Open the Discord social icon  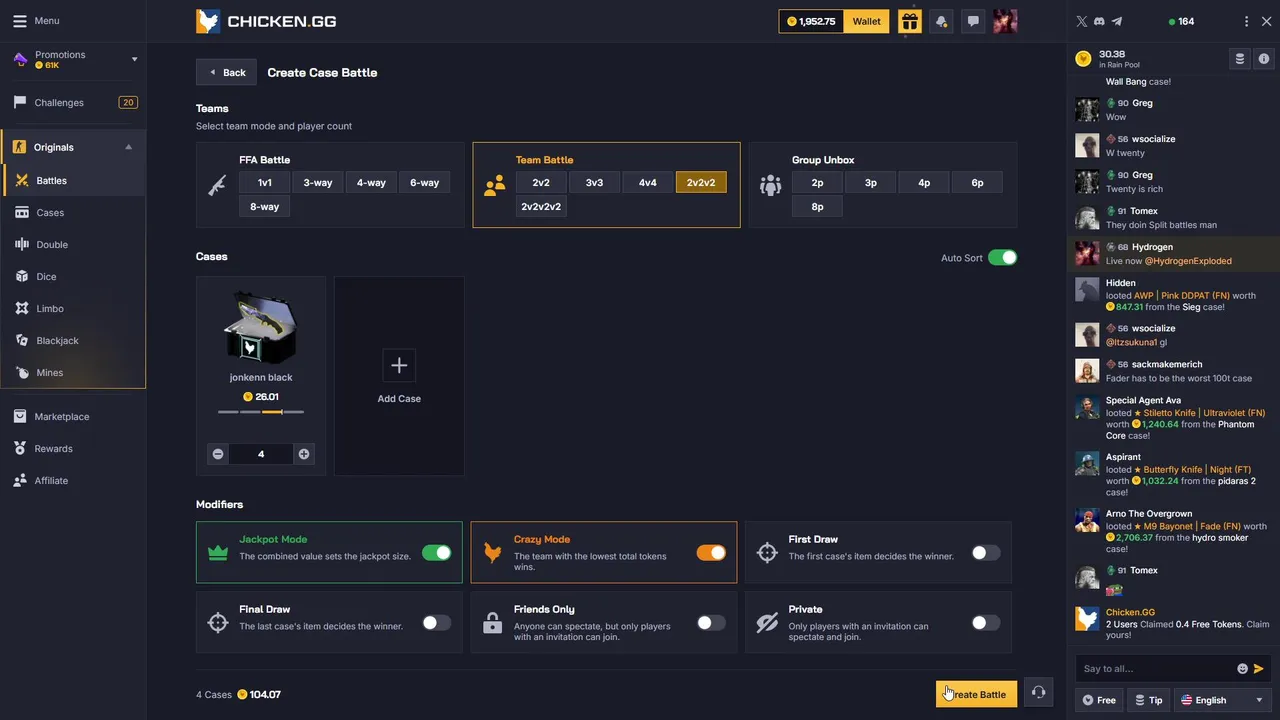tap(1099, 21)
